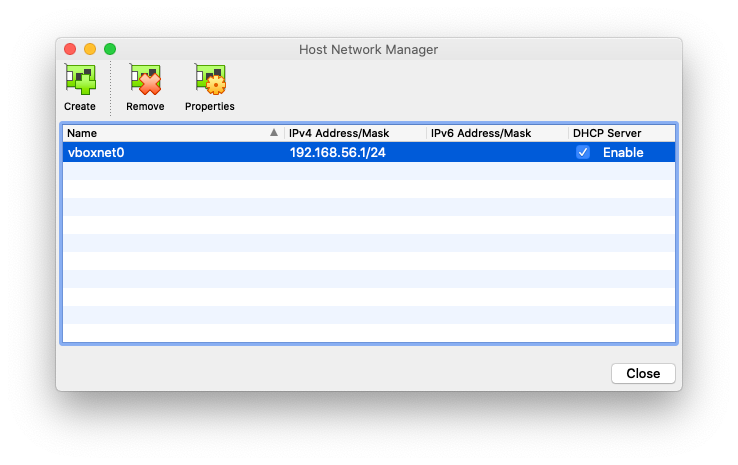Click the Close button
The image size is (738, 465).
click(x=643, y=374)
